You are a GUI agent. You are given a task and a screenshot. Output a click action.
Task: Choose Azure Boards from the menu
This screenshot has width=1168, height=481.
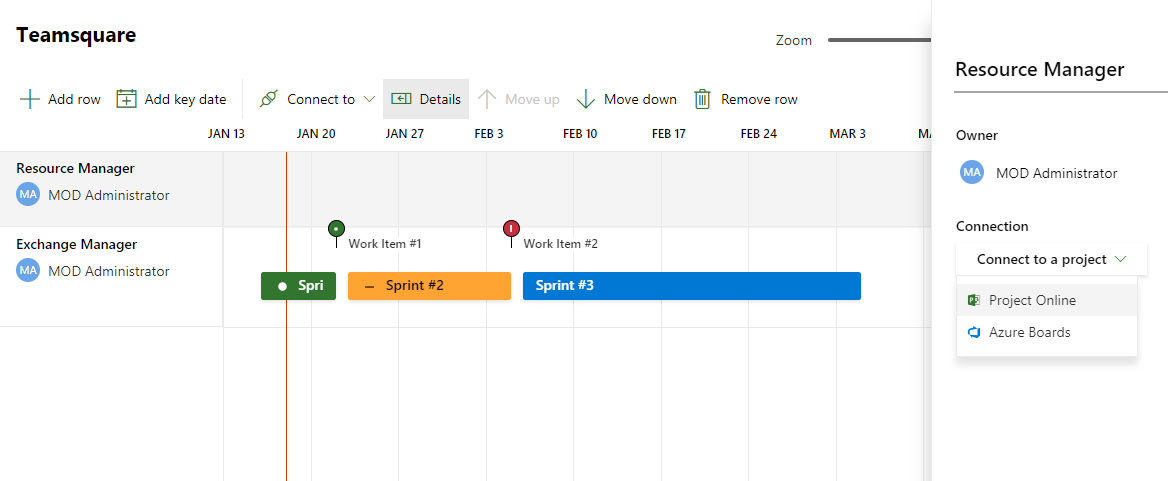1029,332
